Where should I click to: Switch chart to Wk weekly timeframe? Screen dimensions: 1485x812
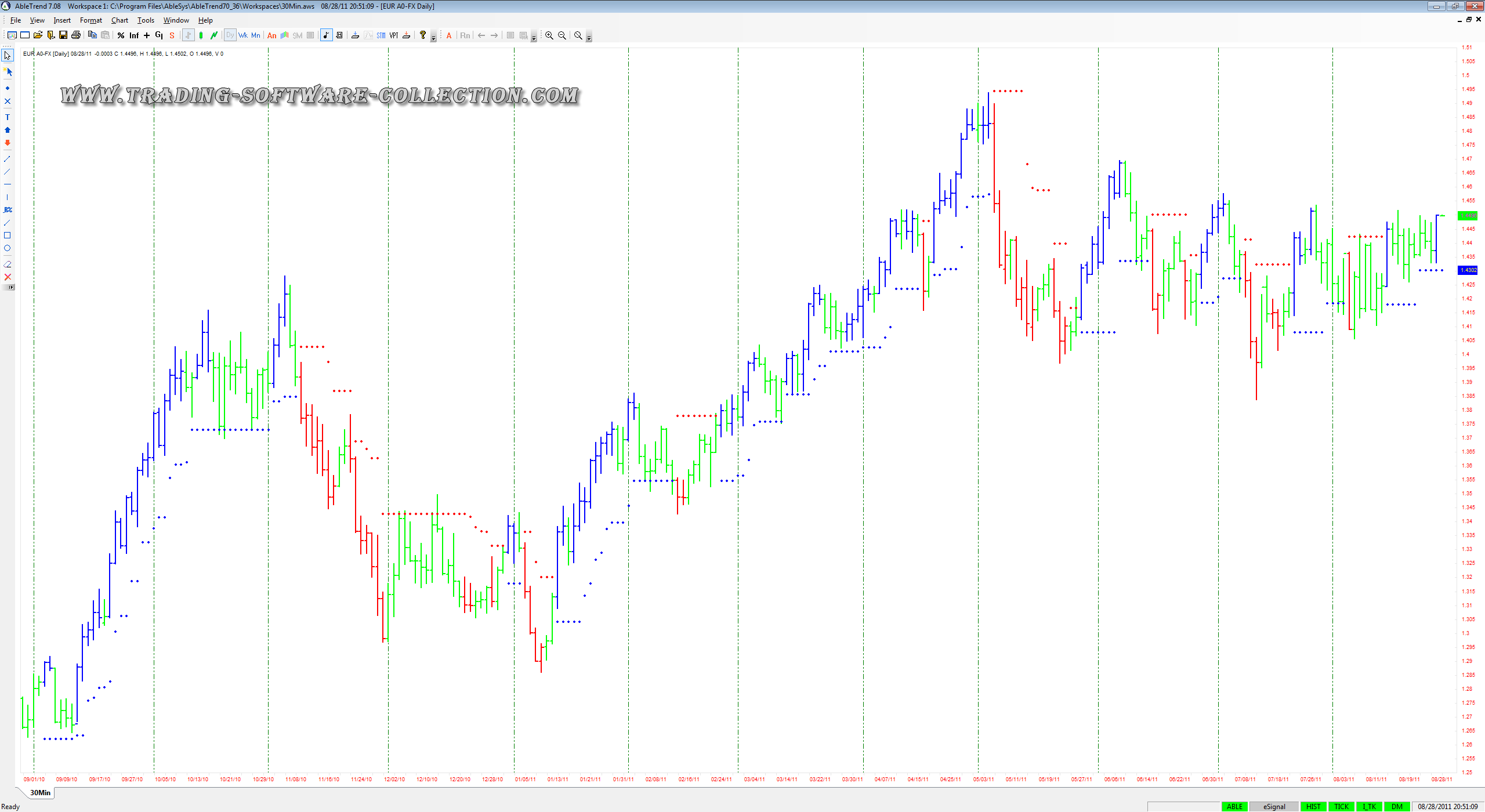(x=242, y=35)
